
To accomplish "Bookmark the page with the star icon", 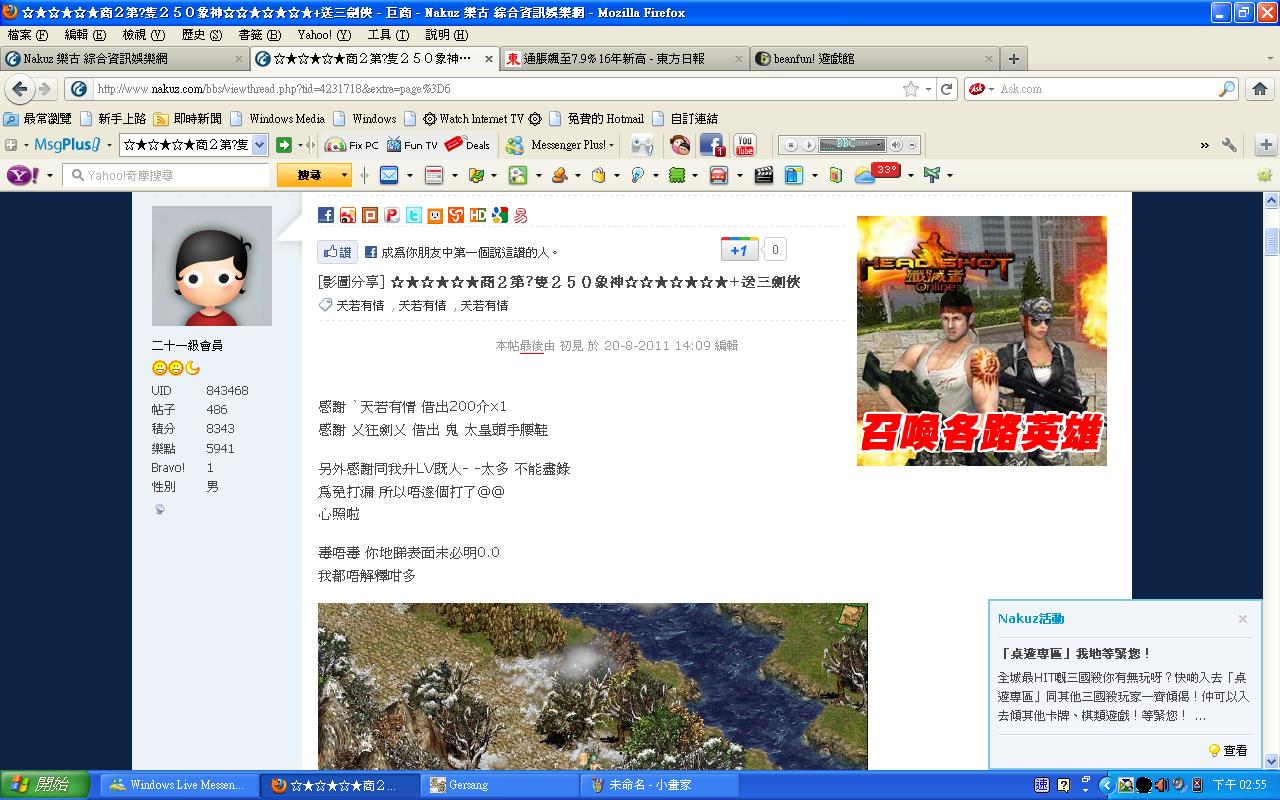I will click(x=910, y=89).
